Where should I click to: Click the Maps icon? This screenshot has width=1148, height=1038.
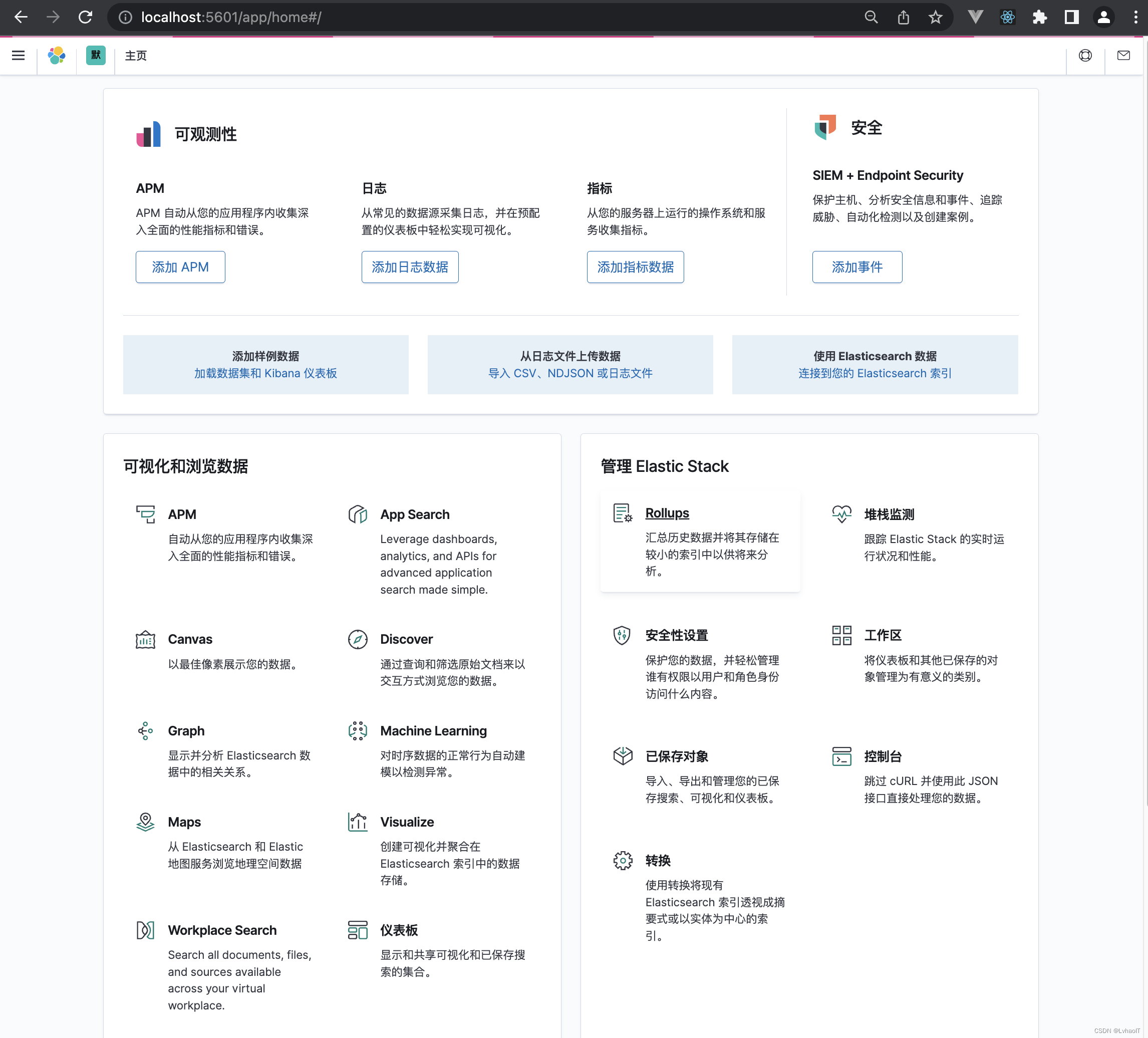(145, 822)
